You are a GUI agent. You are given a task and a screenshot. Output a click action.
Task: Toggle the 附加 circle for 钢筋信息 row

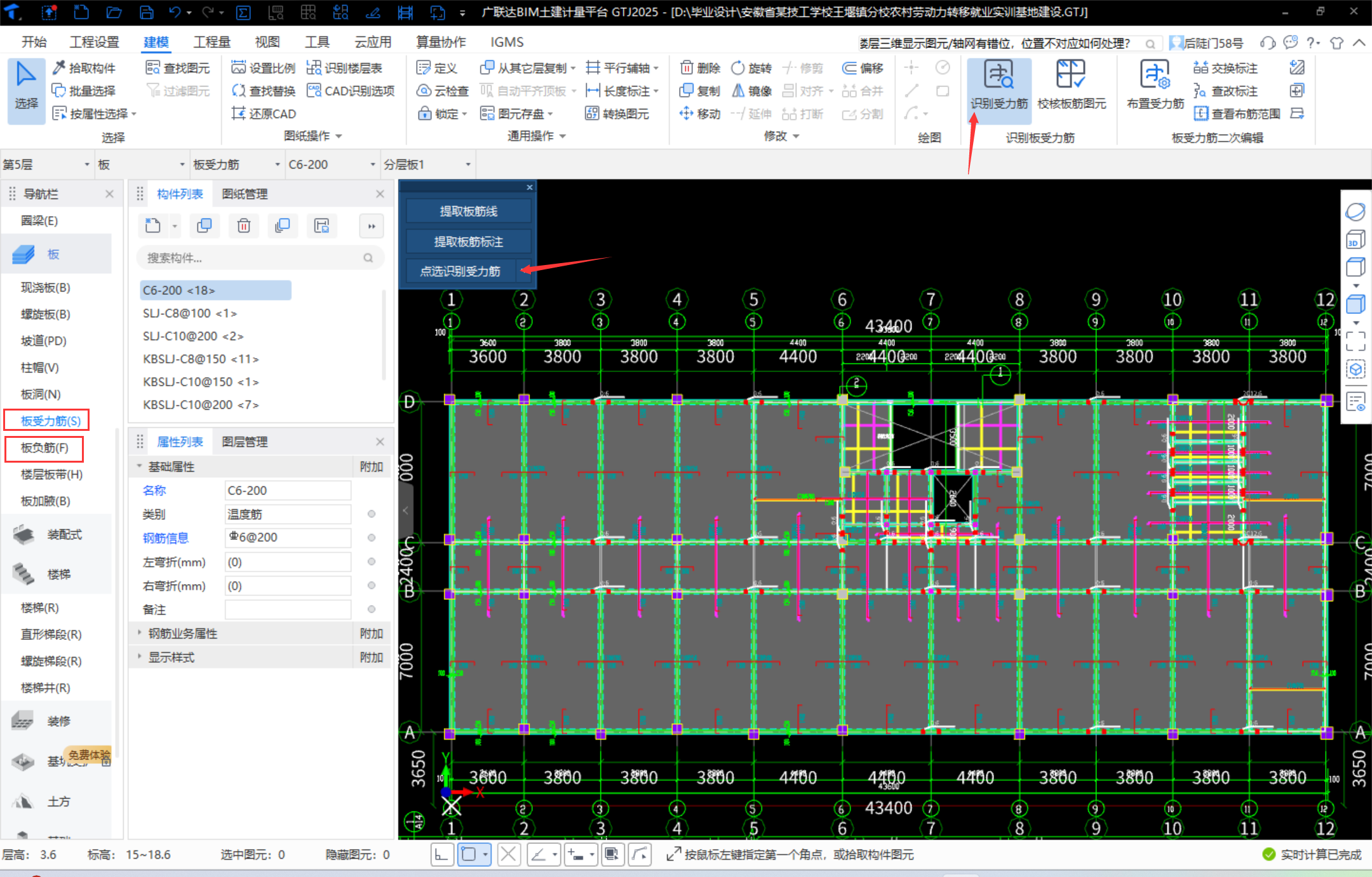click(372, 538)
